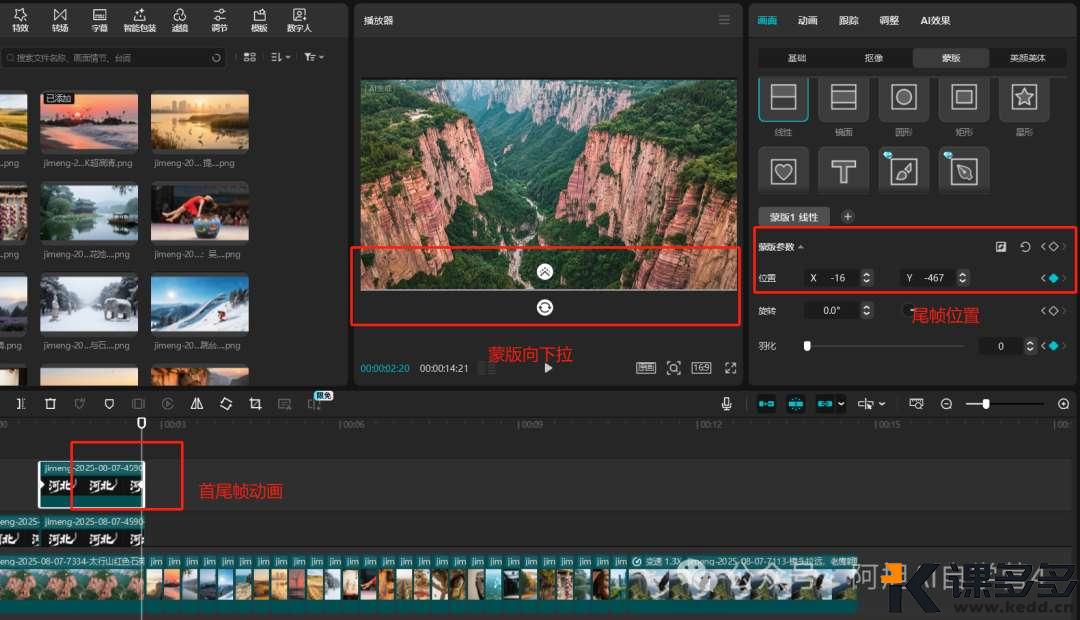Reset the mask parameters
The image size is (1080, 620).
click(1025, 247)
